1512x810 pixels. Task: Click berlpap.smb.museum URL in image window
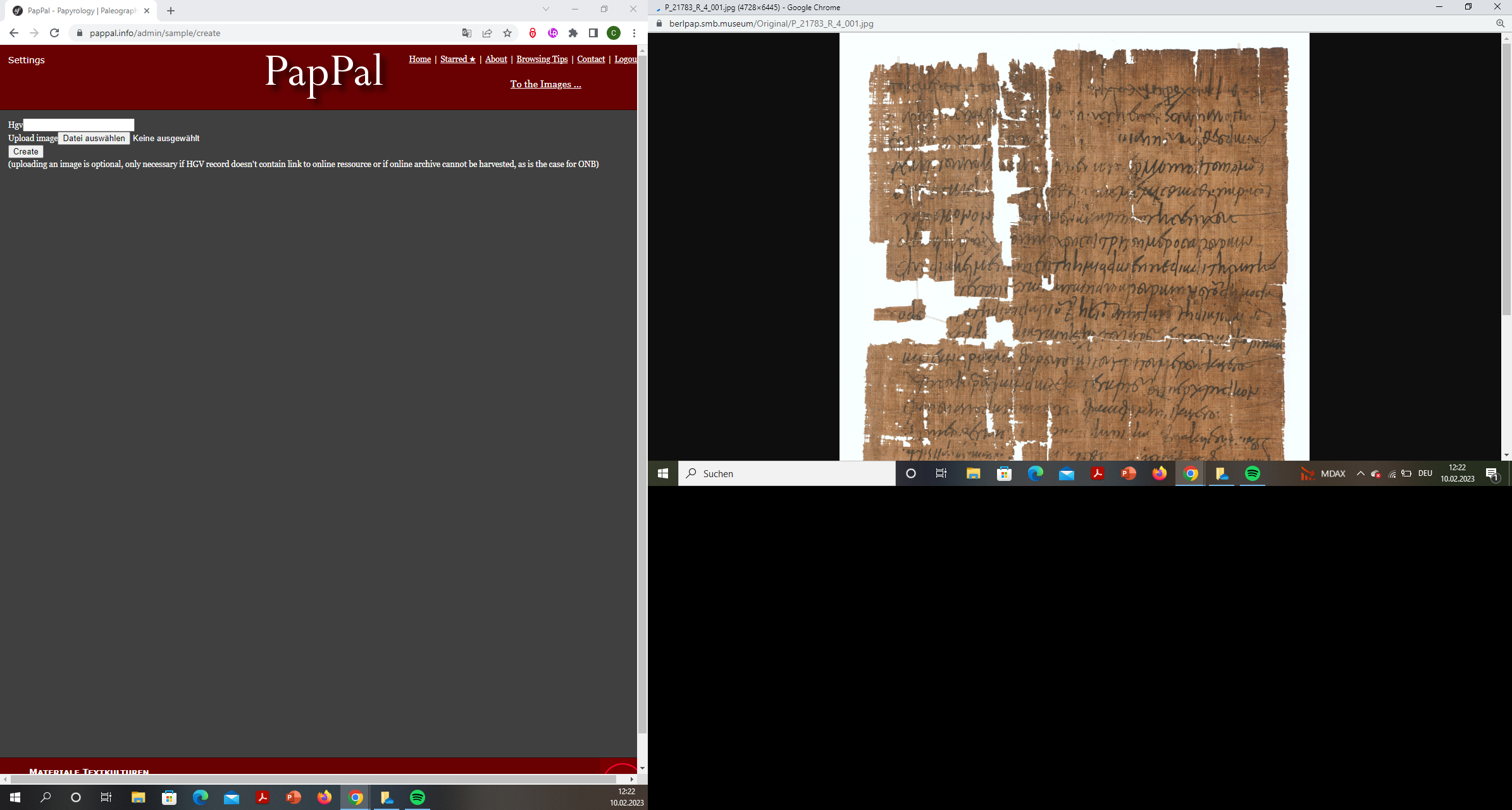click(771, 23)
